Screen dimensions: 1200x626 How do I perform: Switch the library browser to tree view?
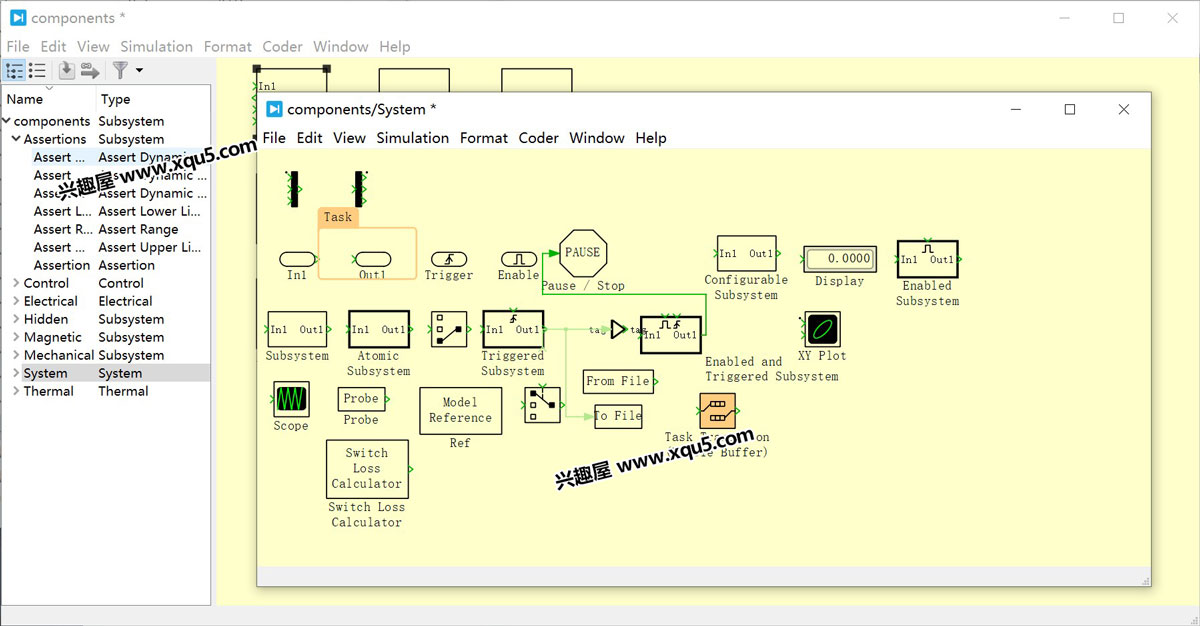(x=15, y=70)
